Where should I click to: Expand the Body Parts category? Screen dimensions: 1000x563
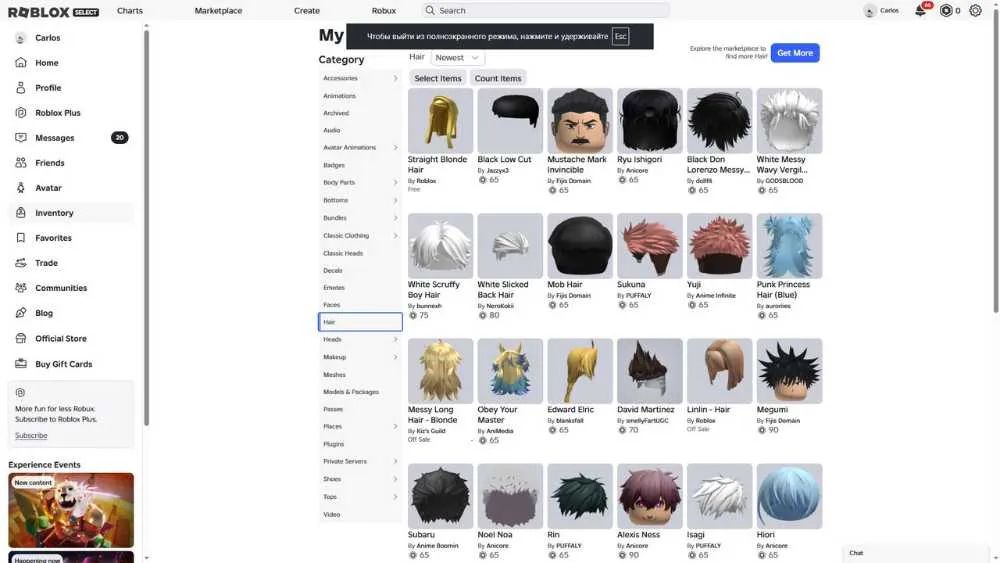pyautogui.click(x=395, y=182)
